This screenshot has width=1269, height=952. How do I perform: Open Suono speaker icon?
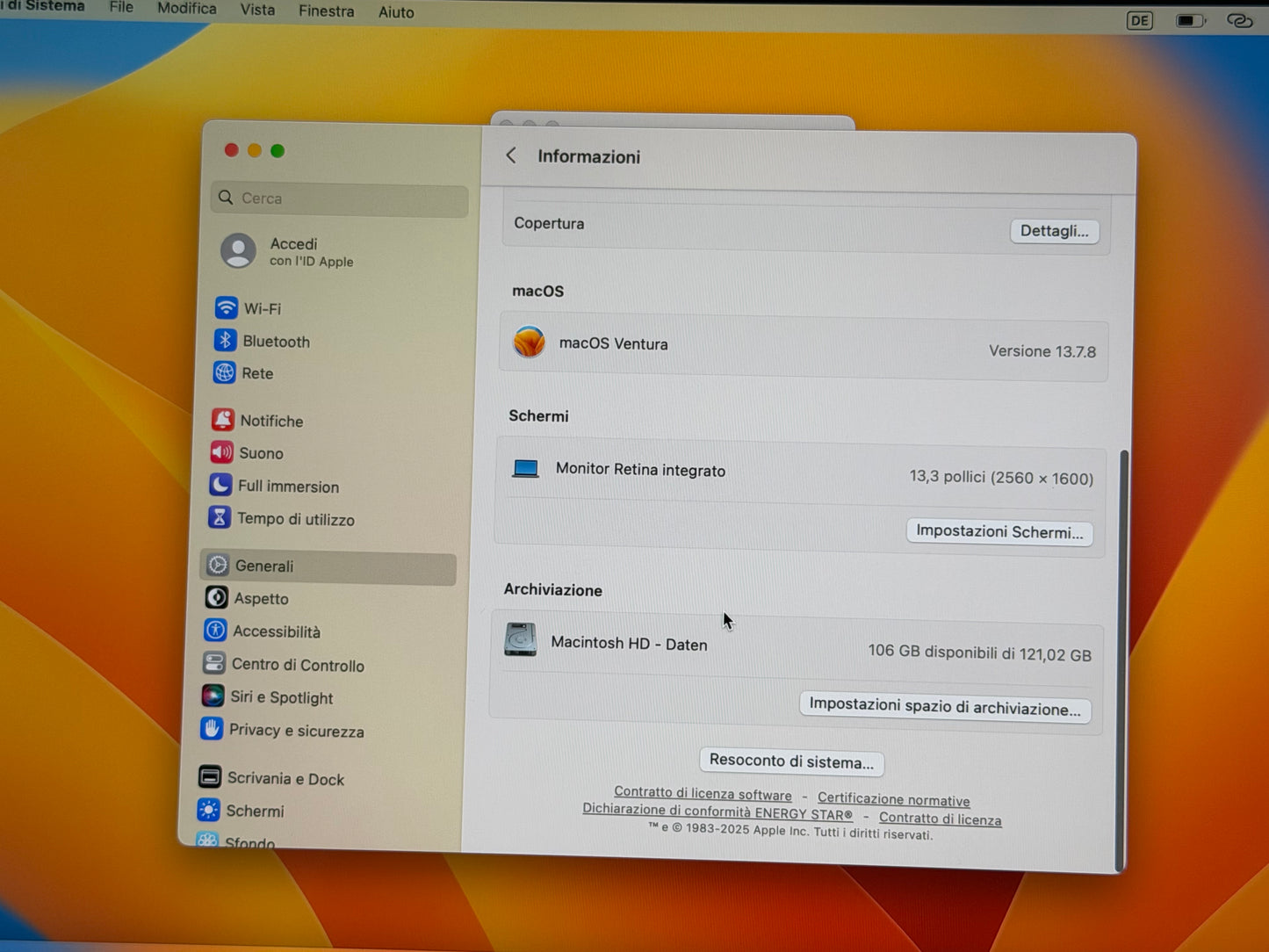pos(221,452)
